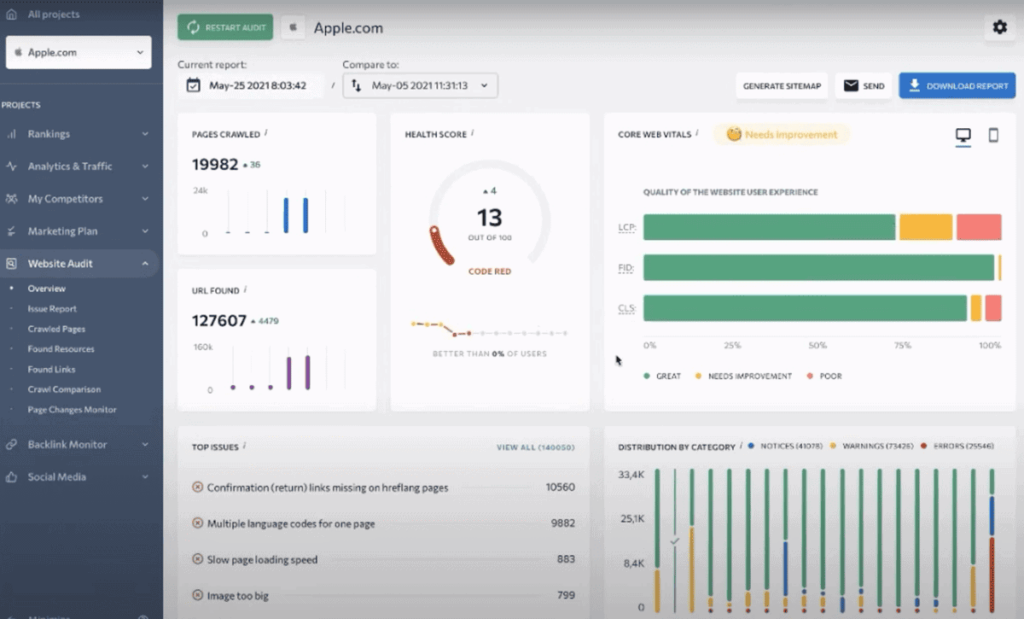The width and height of the screenshot is (1024, 619).
Task: Open the View All (140050) link
Action: tap(536, 447)
